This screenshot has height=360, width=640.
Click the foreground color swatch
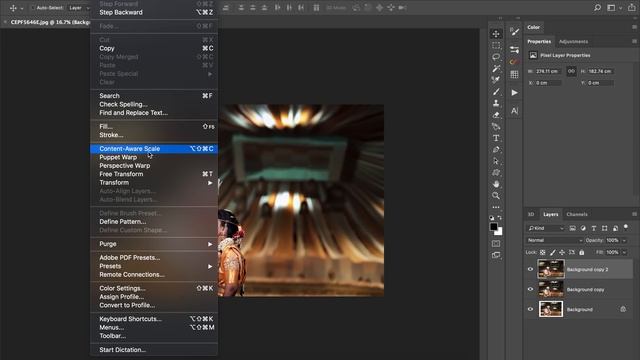pyautogui.click(x=493, y=227)
